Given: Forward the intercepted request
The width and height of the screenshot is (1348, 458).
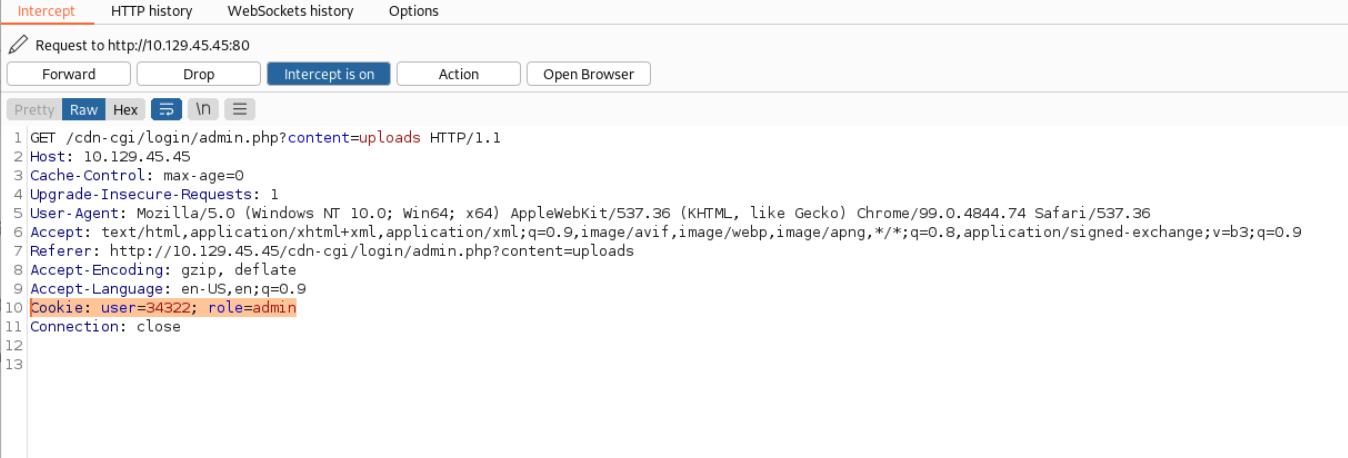Looking at the screenshot, I should [69, 74].
